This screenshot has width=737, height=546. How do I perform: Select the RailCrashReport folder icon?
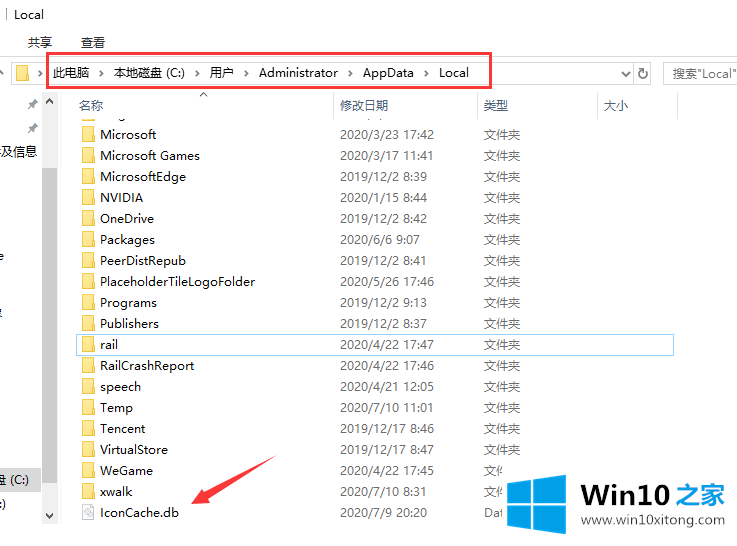pos(88,366)
